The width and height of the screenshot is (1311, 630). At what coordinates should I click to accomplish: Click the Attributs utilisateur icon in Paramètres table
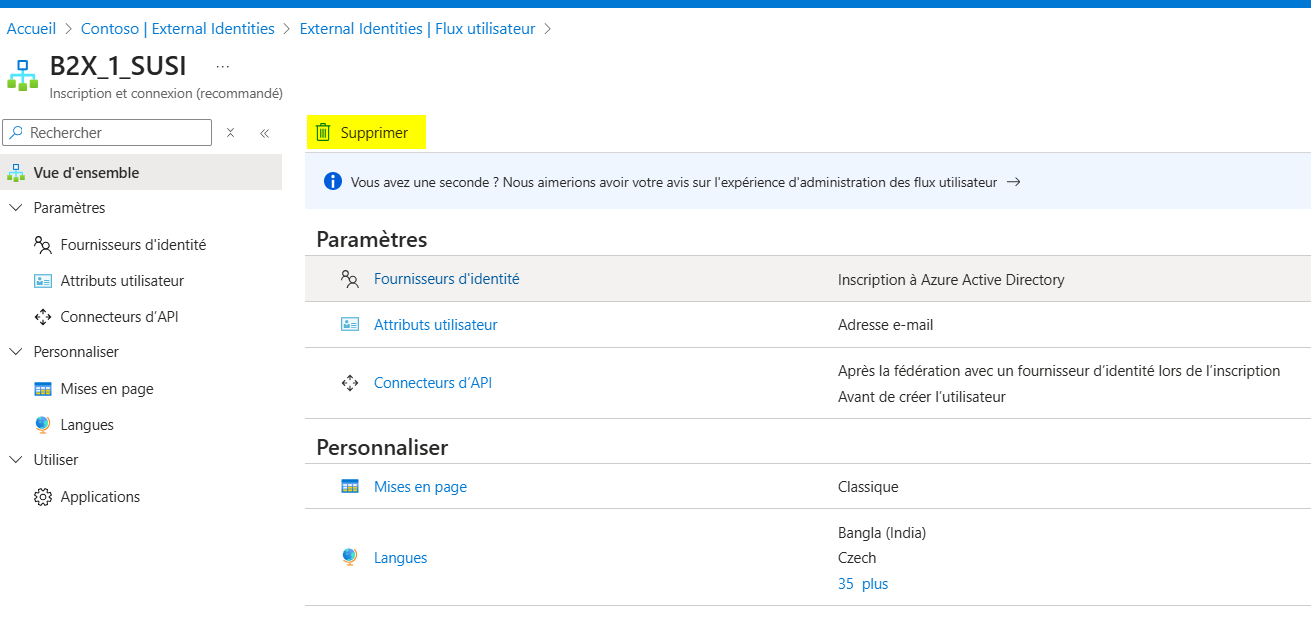(x=350, y=325)
